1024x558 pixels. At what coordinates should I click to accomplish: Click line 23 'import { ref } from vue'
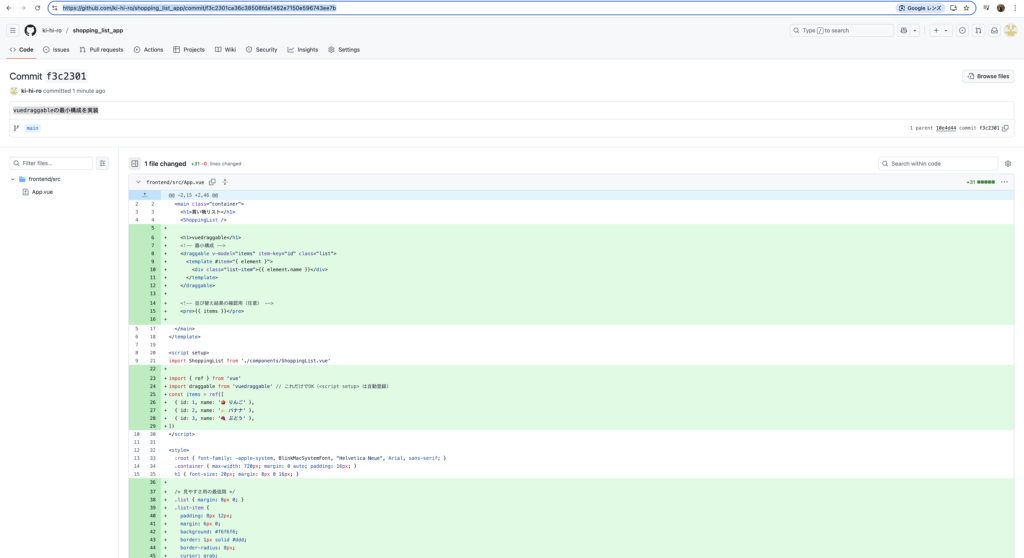204,378
